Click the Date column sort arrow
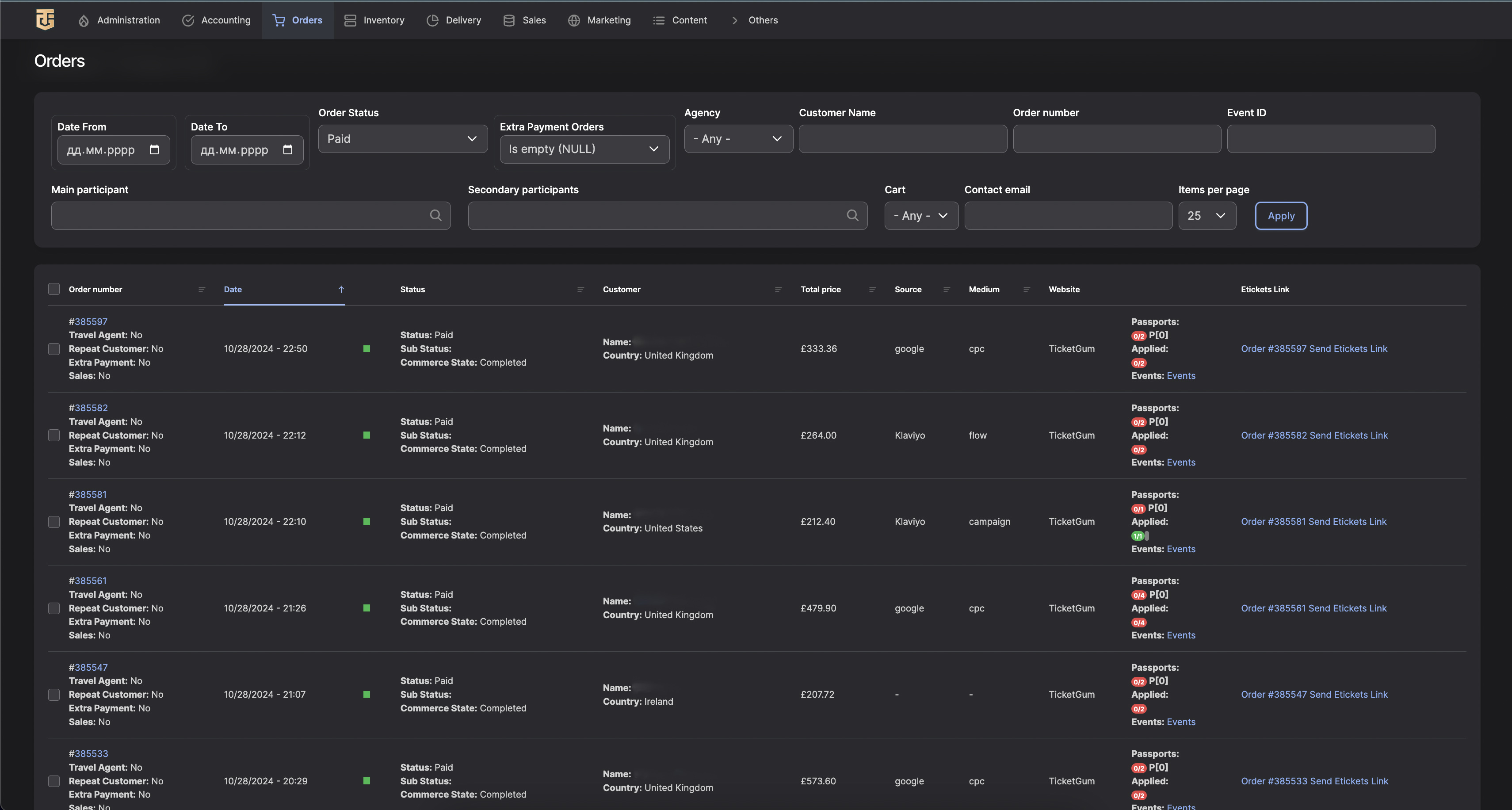 341,289
